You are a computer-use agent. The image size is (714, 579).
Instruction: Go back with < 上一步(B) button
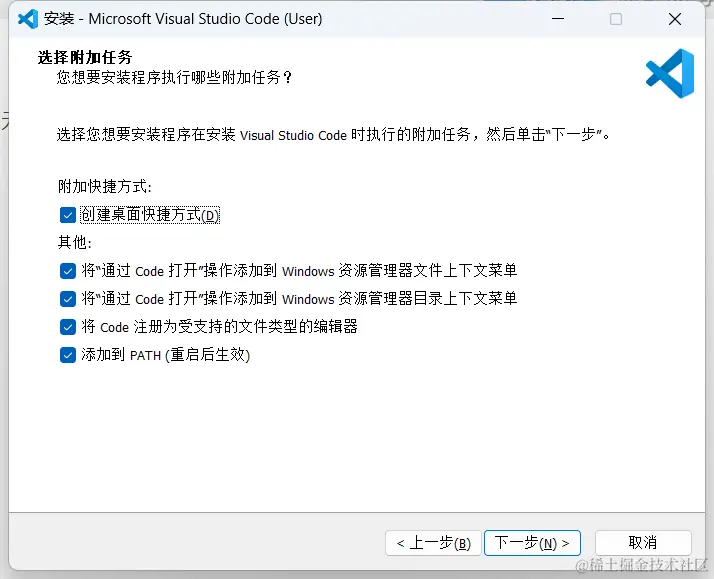point(433,543)
